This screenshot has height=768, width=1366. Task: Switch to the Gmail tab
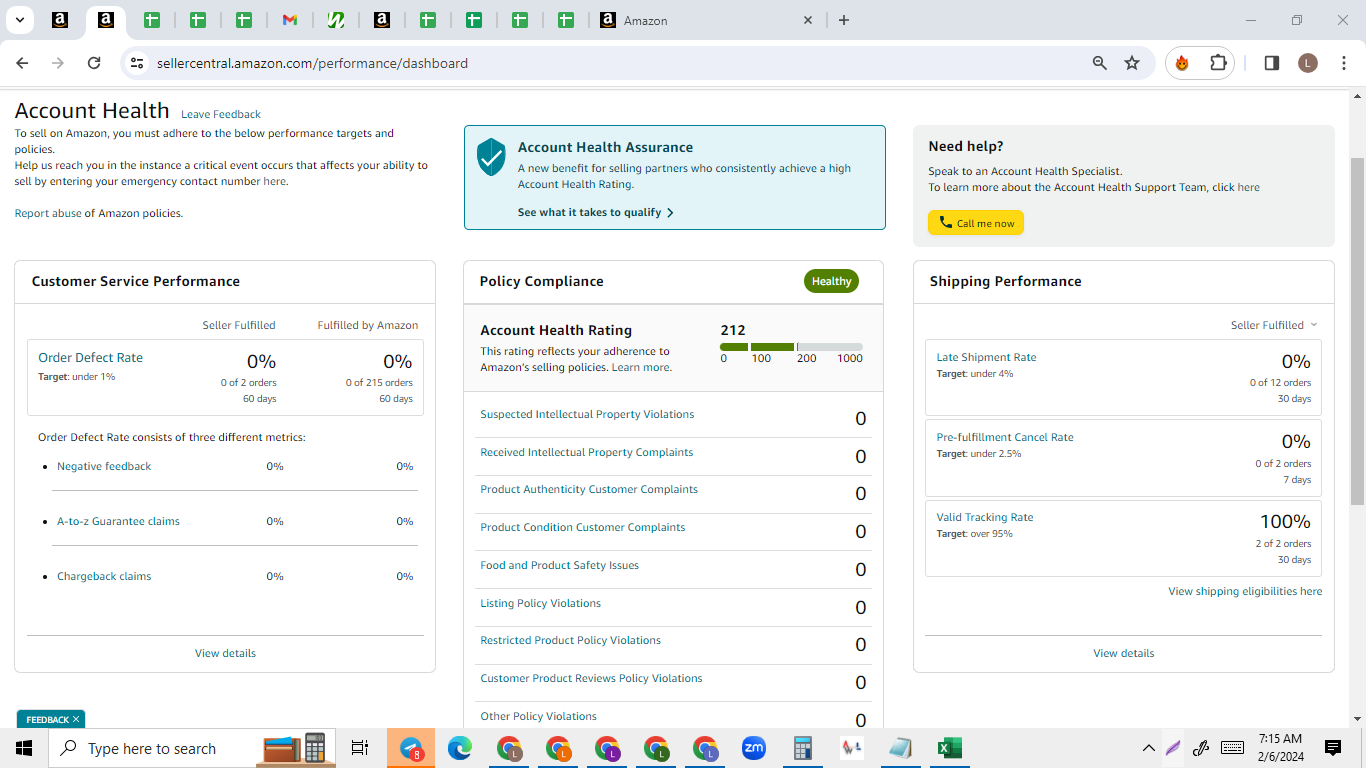tap(290, 20)
